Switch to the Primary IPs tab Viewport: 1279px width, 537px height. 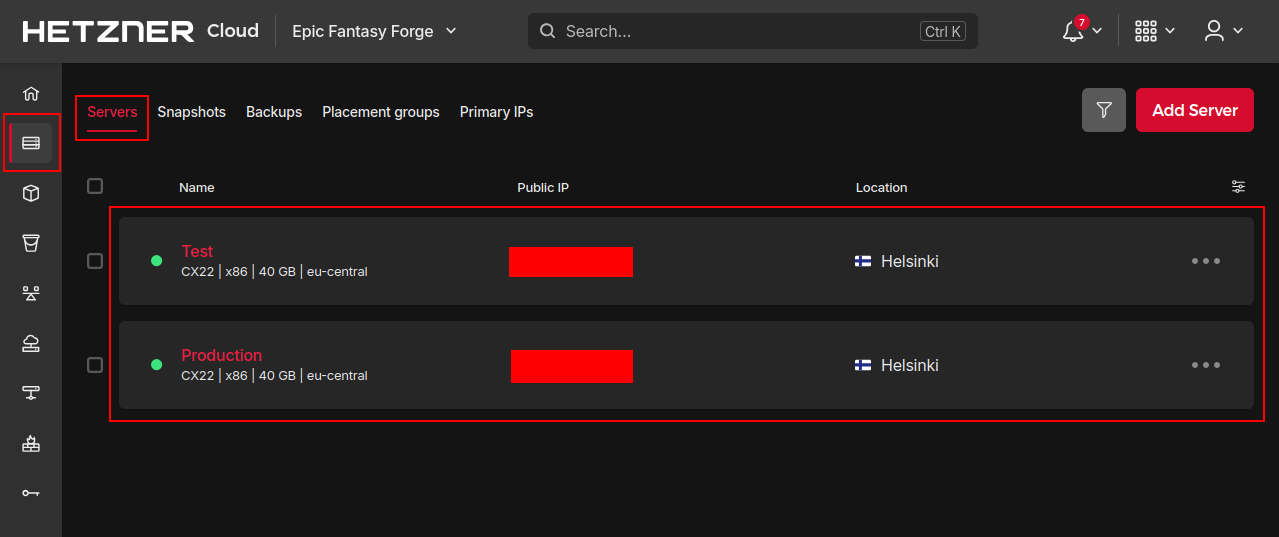496,112
